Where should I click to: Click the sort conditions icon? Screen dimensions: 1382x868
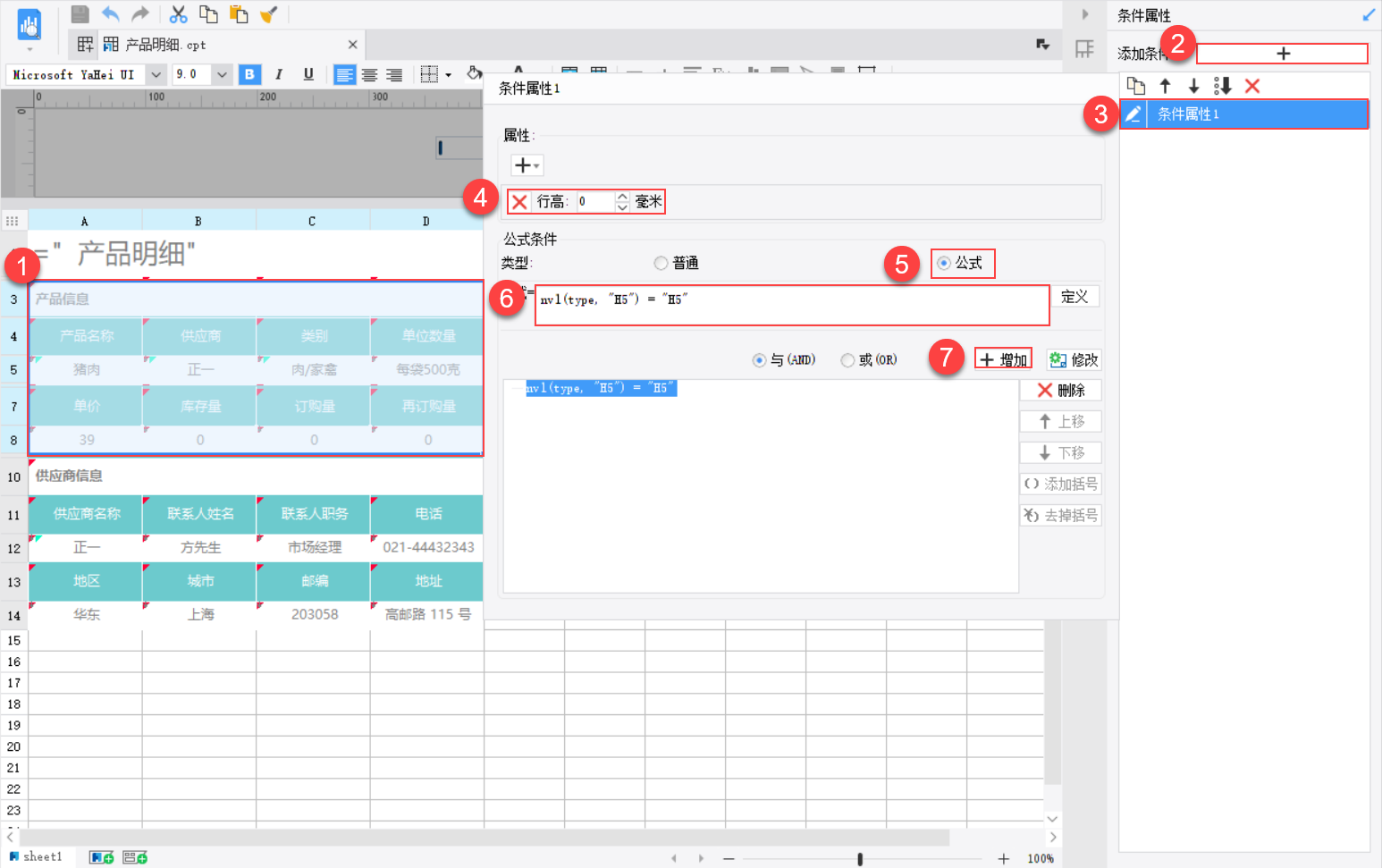(1223, 86)
